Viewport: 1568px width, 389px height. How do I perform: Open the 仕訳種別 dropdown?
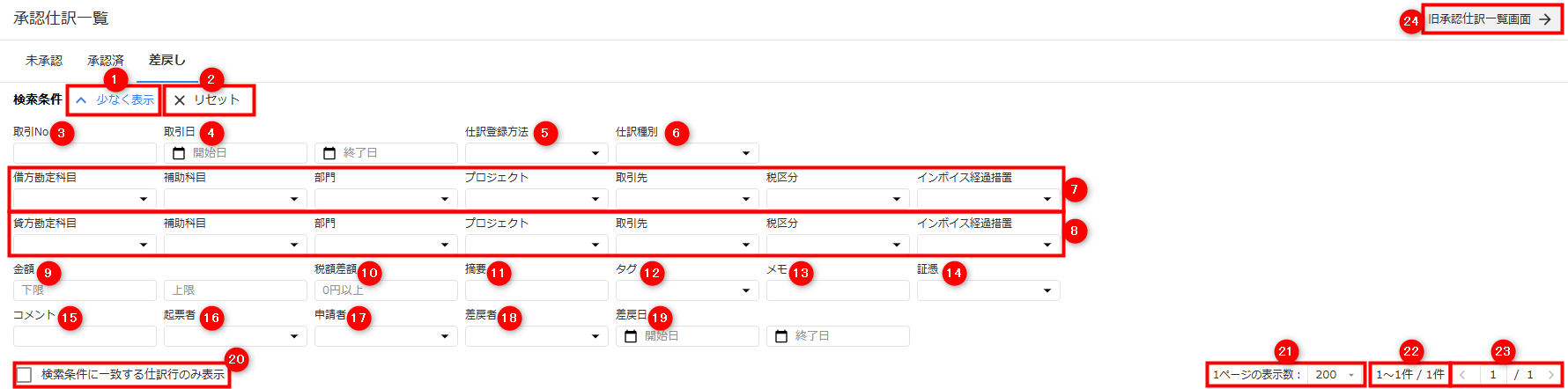(687, 153)
